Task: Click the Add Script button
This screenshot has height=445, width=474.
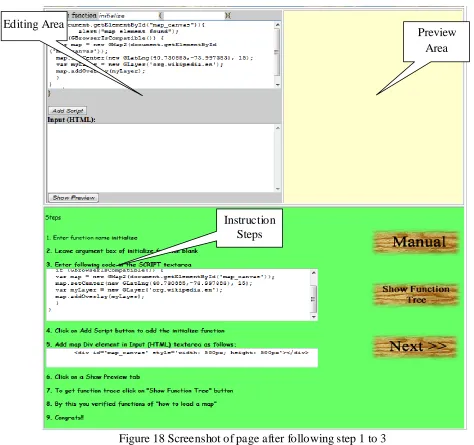Action: (68, 111)
